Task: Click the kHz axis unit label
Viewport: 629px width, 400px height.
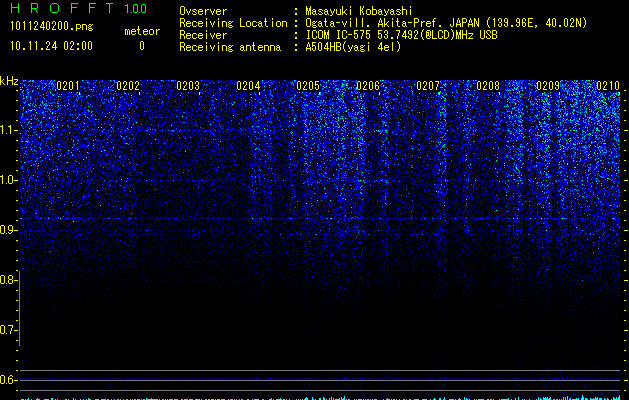Action: [9, 81]
